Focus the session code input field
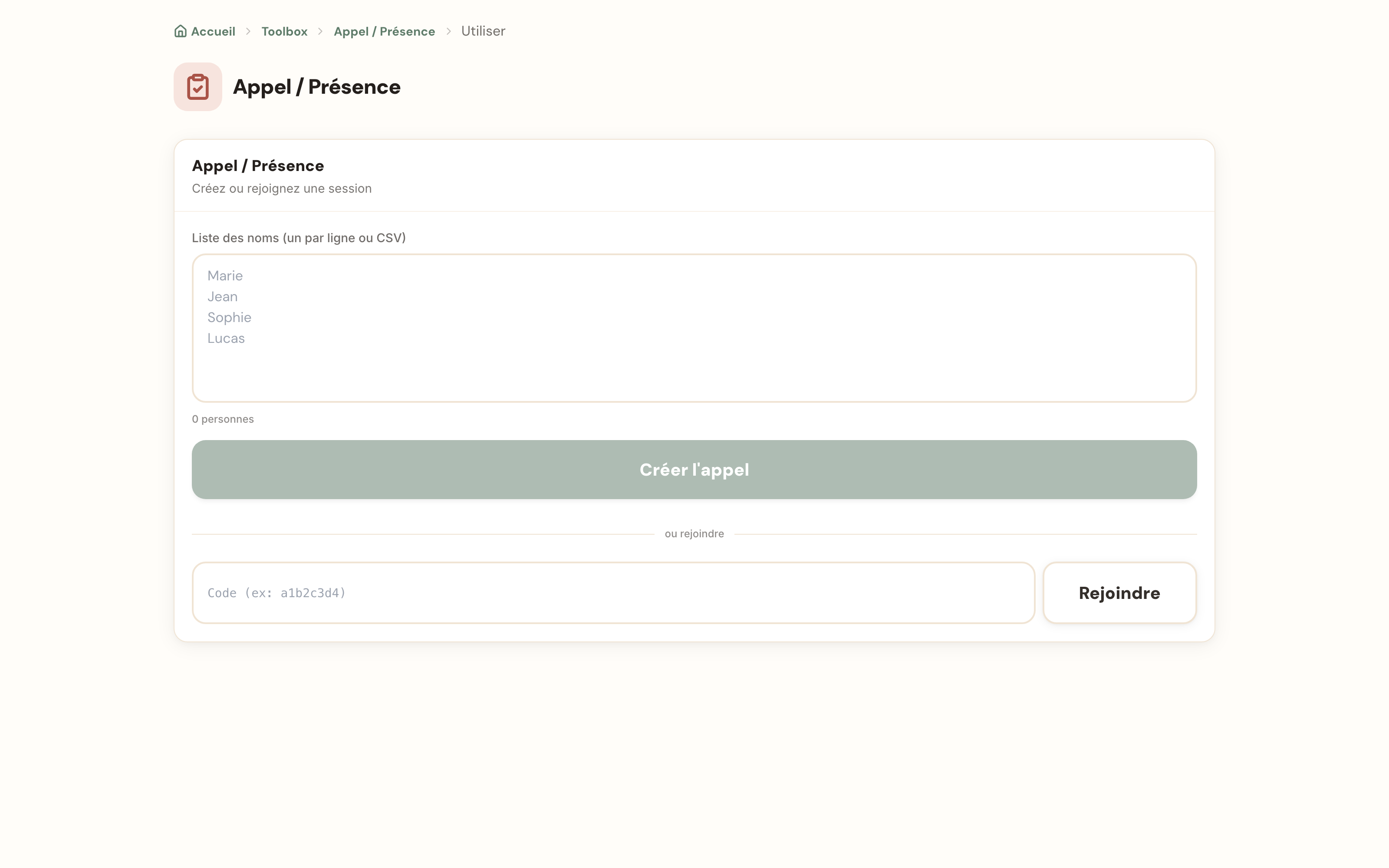The width and height of the screenshot is (1389, 868). point(614,592)
